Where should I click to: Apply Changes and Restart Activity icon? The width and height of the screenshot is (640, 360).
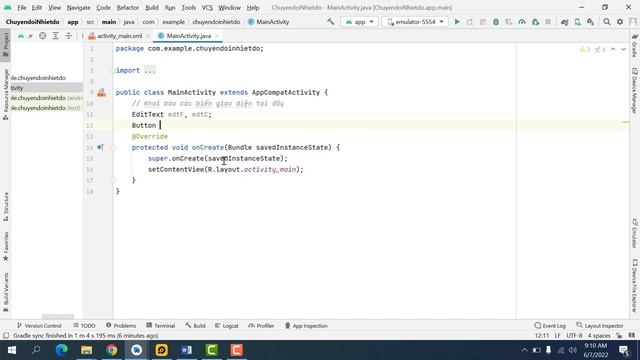[470, 22]
